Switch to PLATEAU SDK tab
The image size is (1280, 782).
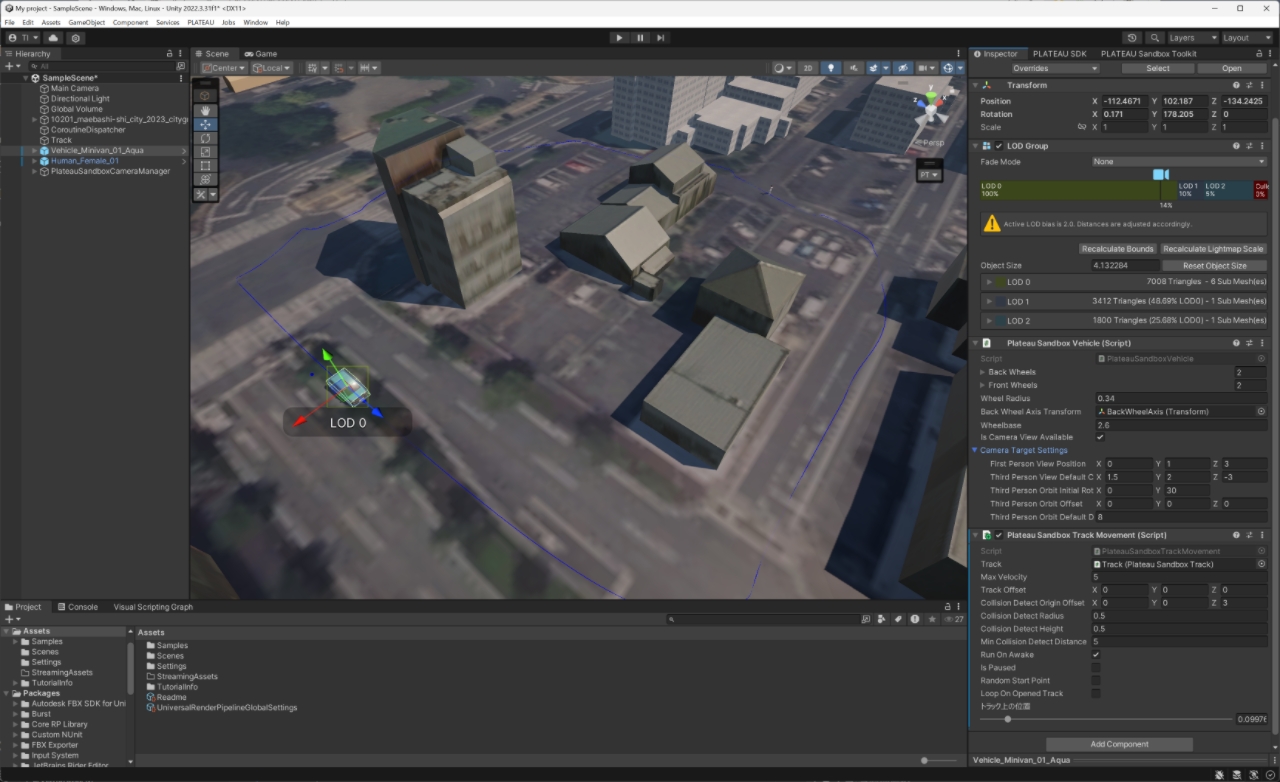point(1059,54)
